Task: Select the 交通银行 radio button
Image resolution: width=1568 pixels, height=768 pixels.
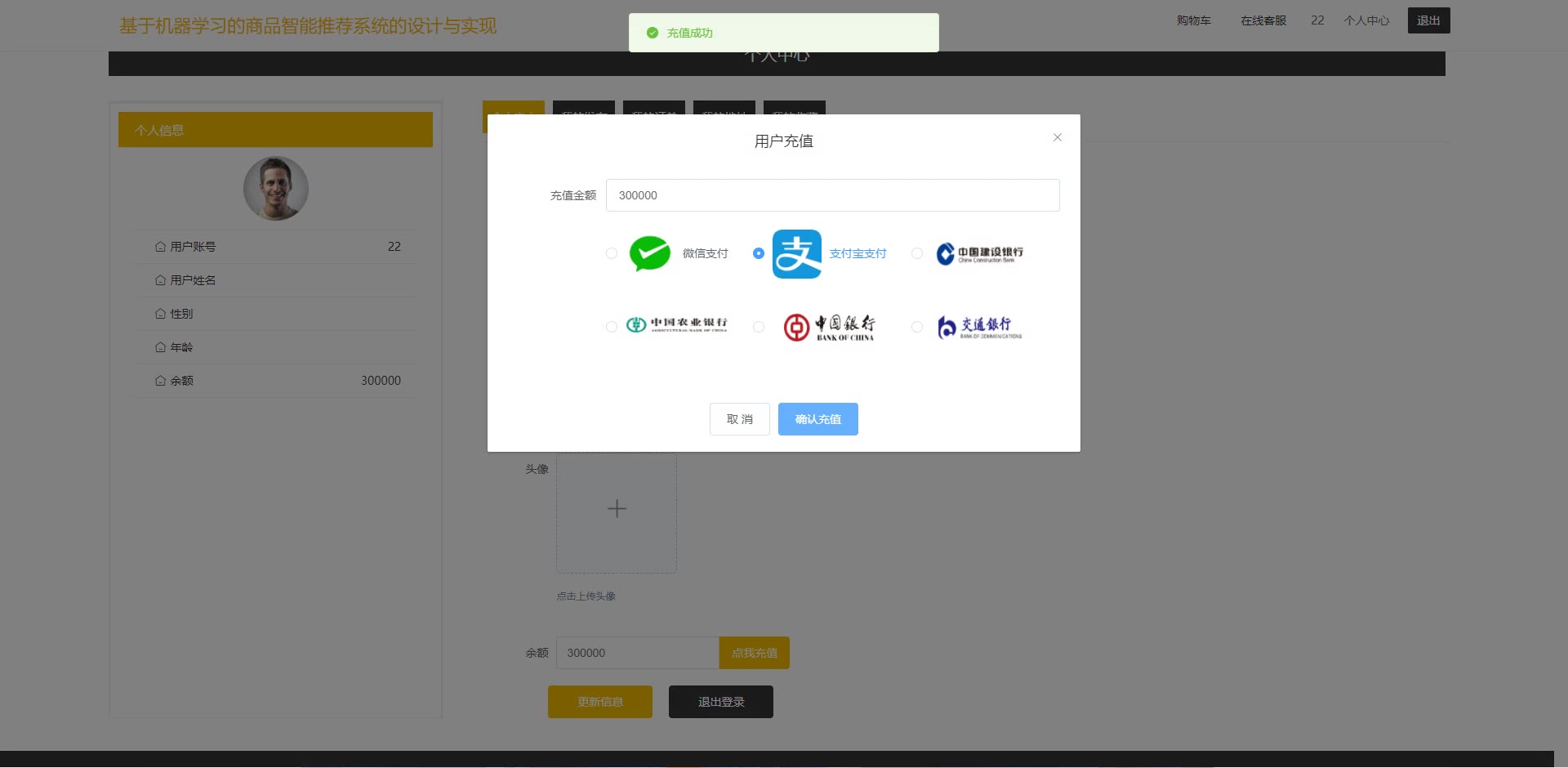Action: point(917,327)
